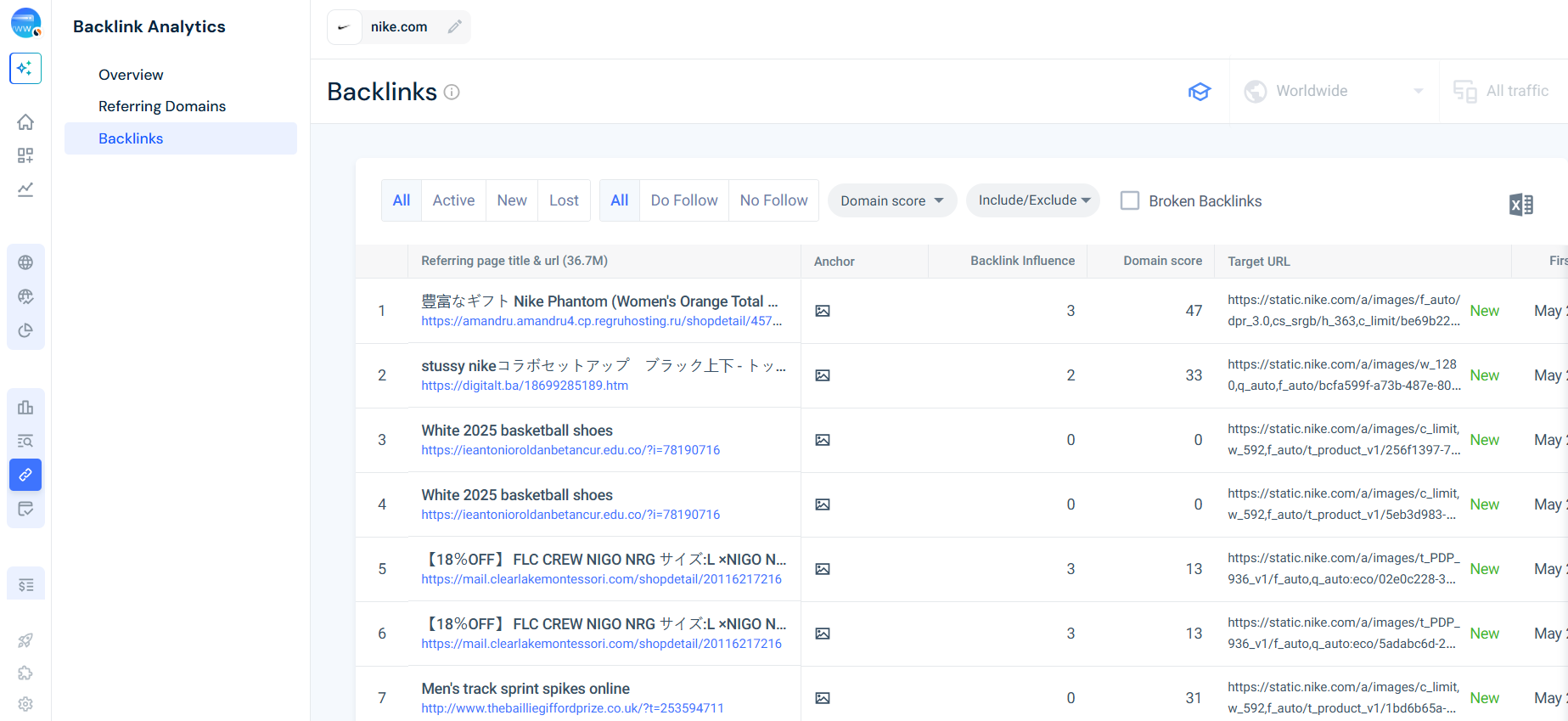Open the trend chart sidebar icon
The height and width of the screenshot is (721, 1568).
coord(25,189)
